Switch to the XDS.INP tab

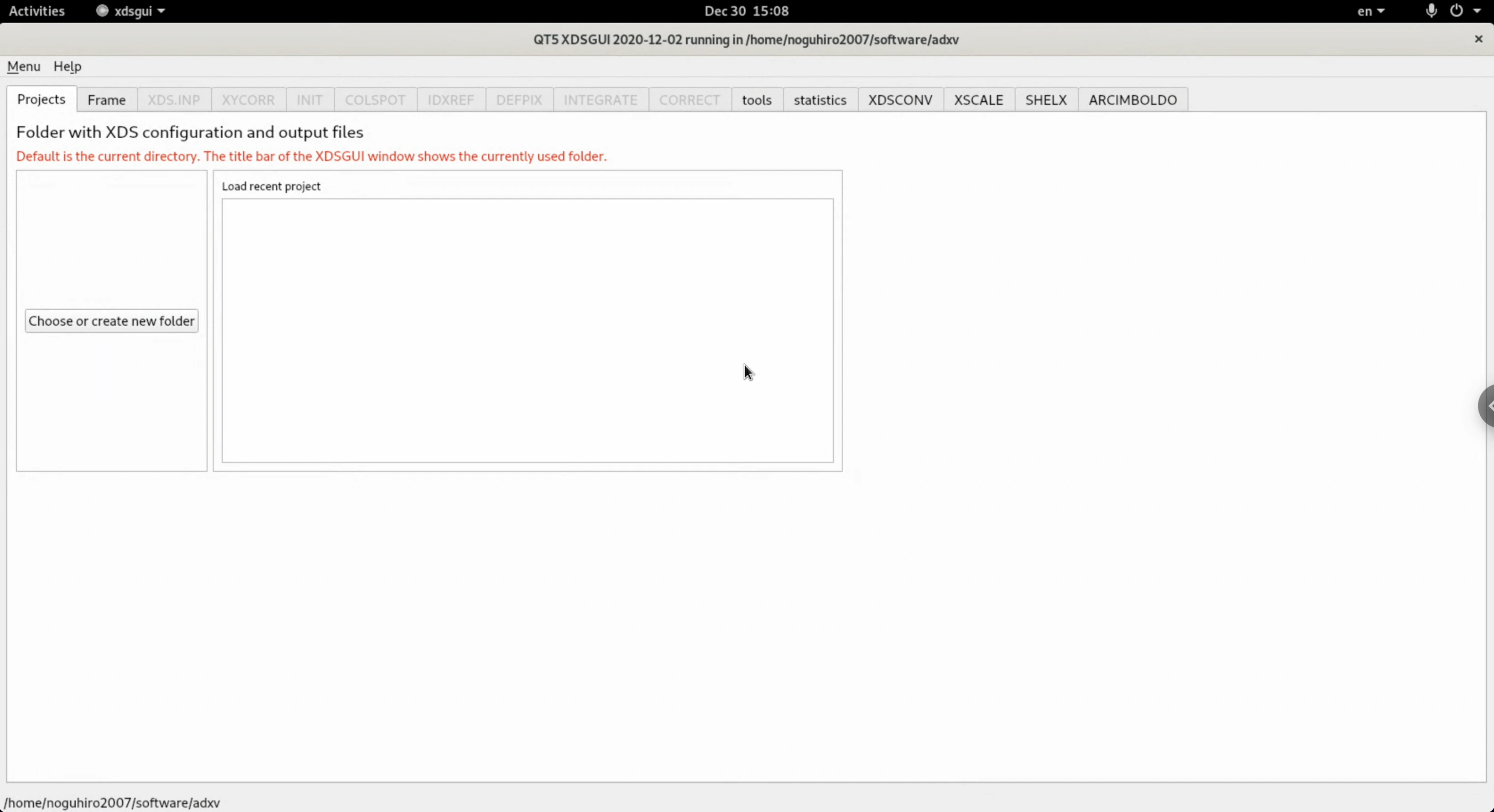coord(174,100)
